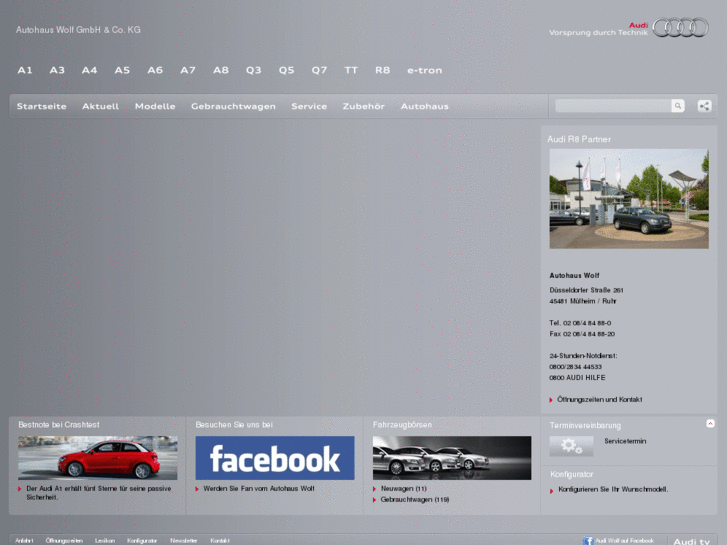Click Kontakt in the footer
The height and width of the screenshot is (545, 727).
point(220,541)
